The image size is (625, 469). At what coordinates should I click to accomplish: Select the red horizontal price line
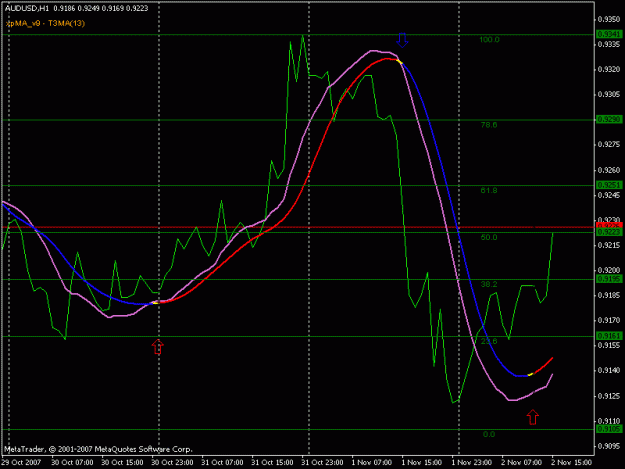[x=298, y=227]
